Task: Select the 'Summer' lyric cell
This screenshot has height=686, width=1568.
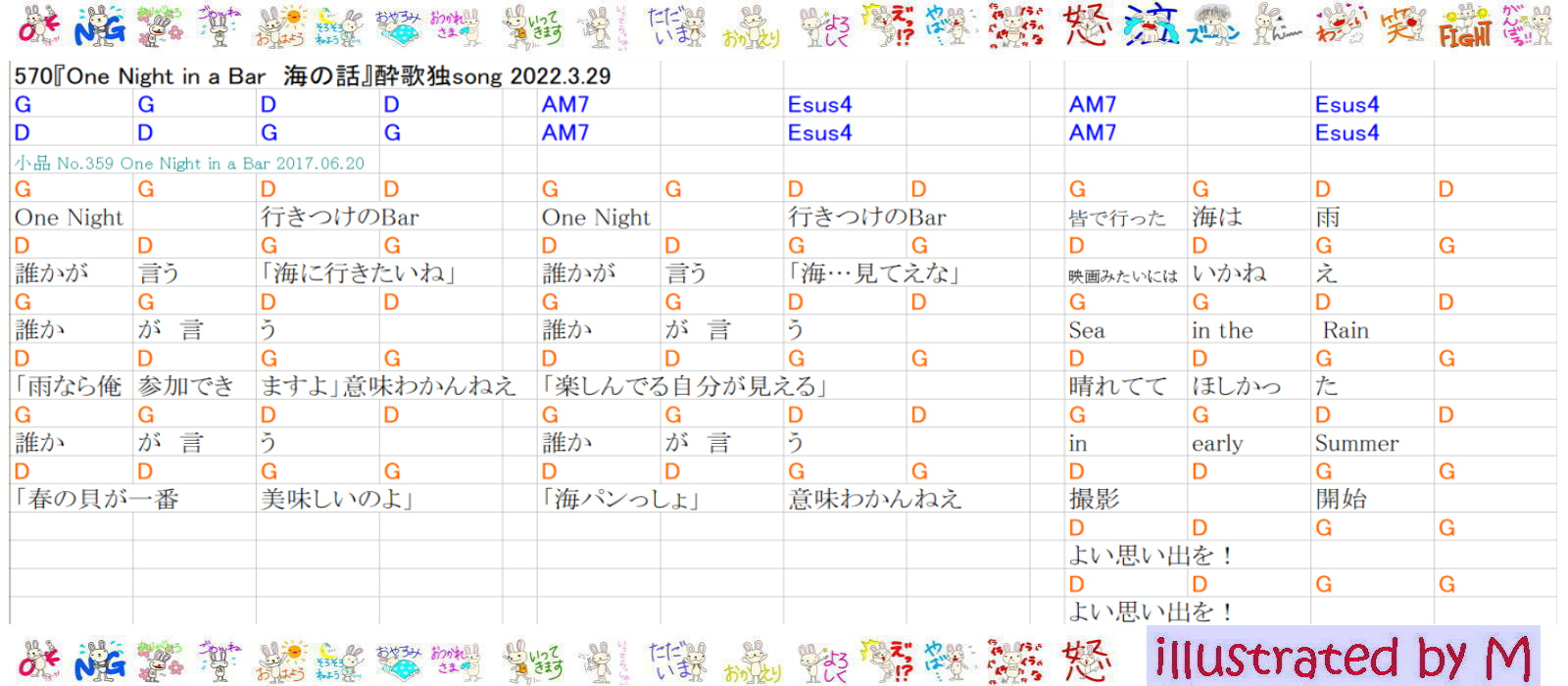Action: 1356,443
